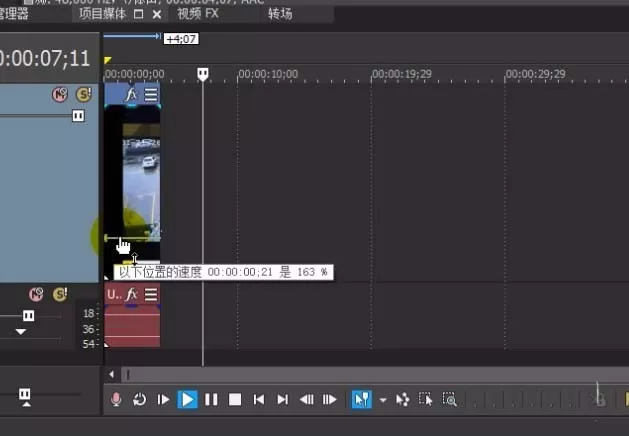Switch to 转场 tab
The height and width of the screenshot is (436, 629).
point(280,14)
